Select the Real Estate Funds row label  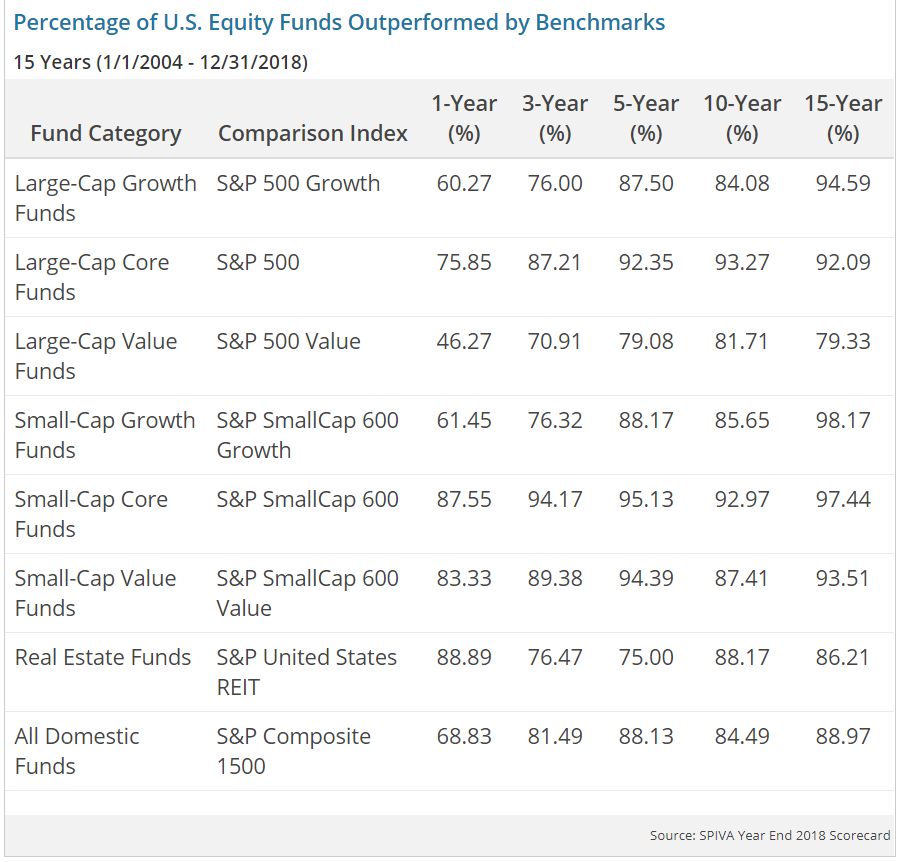[103, 657]
